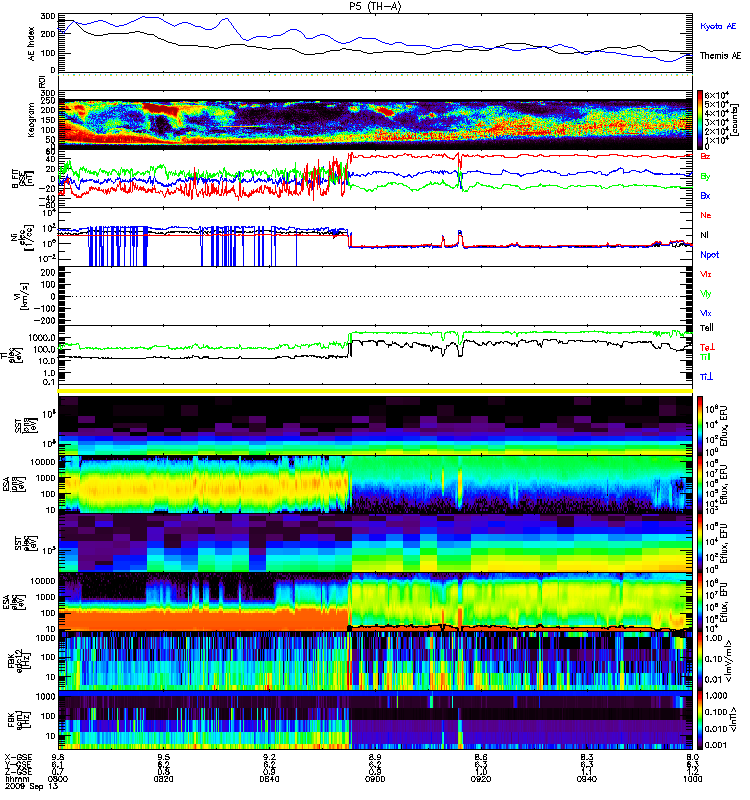
Task: Select the black Tell legend label
Action: click(706, 328)
